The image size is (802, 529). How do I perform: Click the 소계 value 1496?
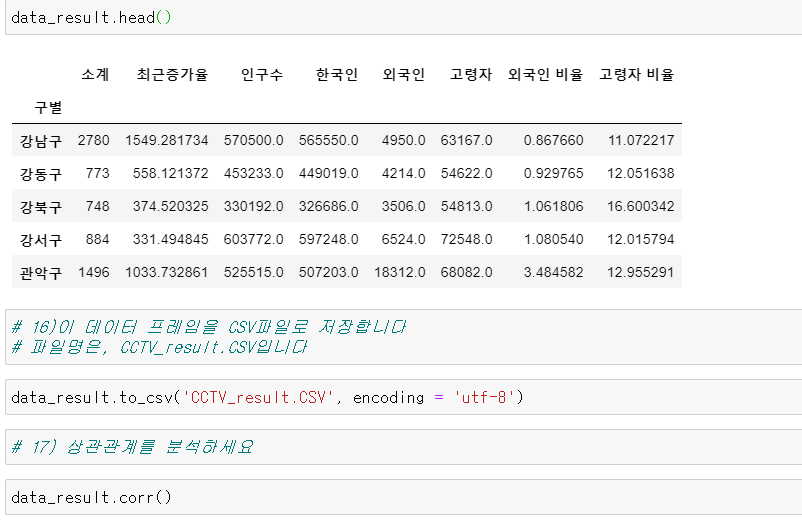coord(94,272)
